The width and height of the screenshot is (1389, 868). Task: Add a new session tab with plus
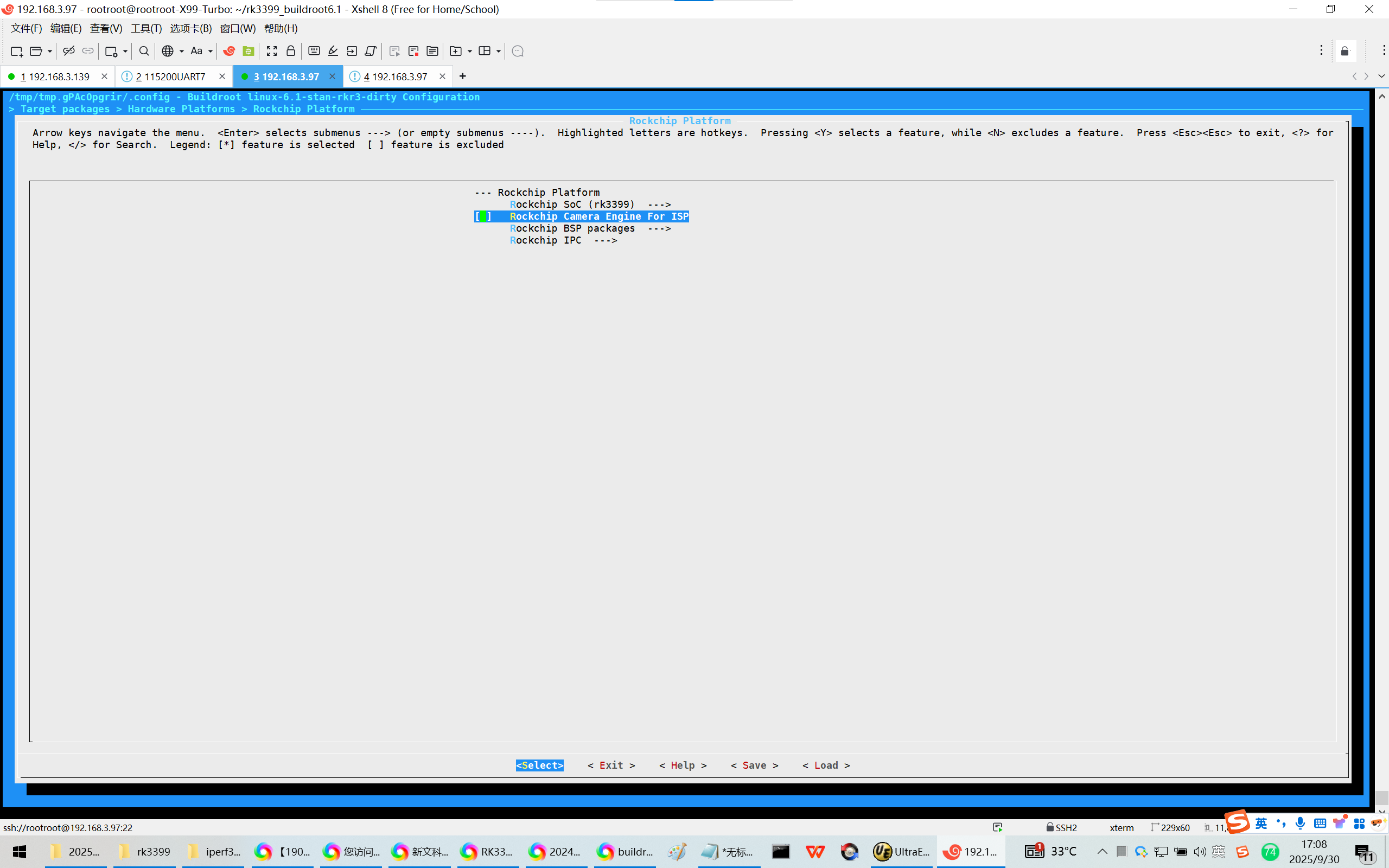tap(463, 76)
